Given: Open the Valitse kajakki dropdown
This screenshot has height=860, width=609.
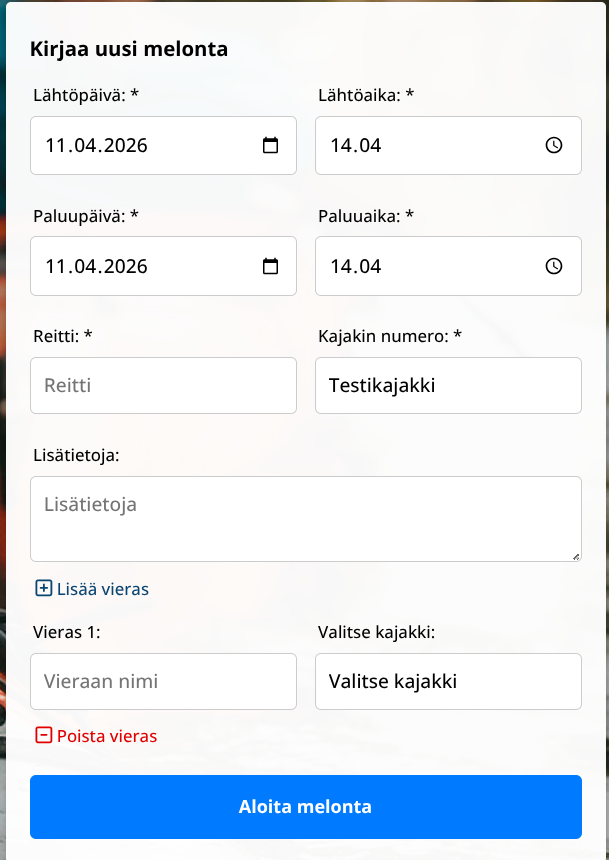Looking at the screenshot, I should [x=448, y=681].
